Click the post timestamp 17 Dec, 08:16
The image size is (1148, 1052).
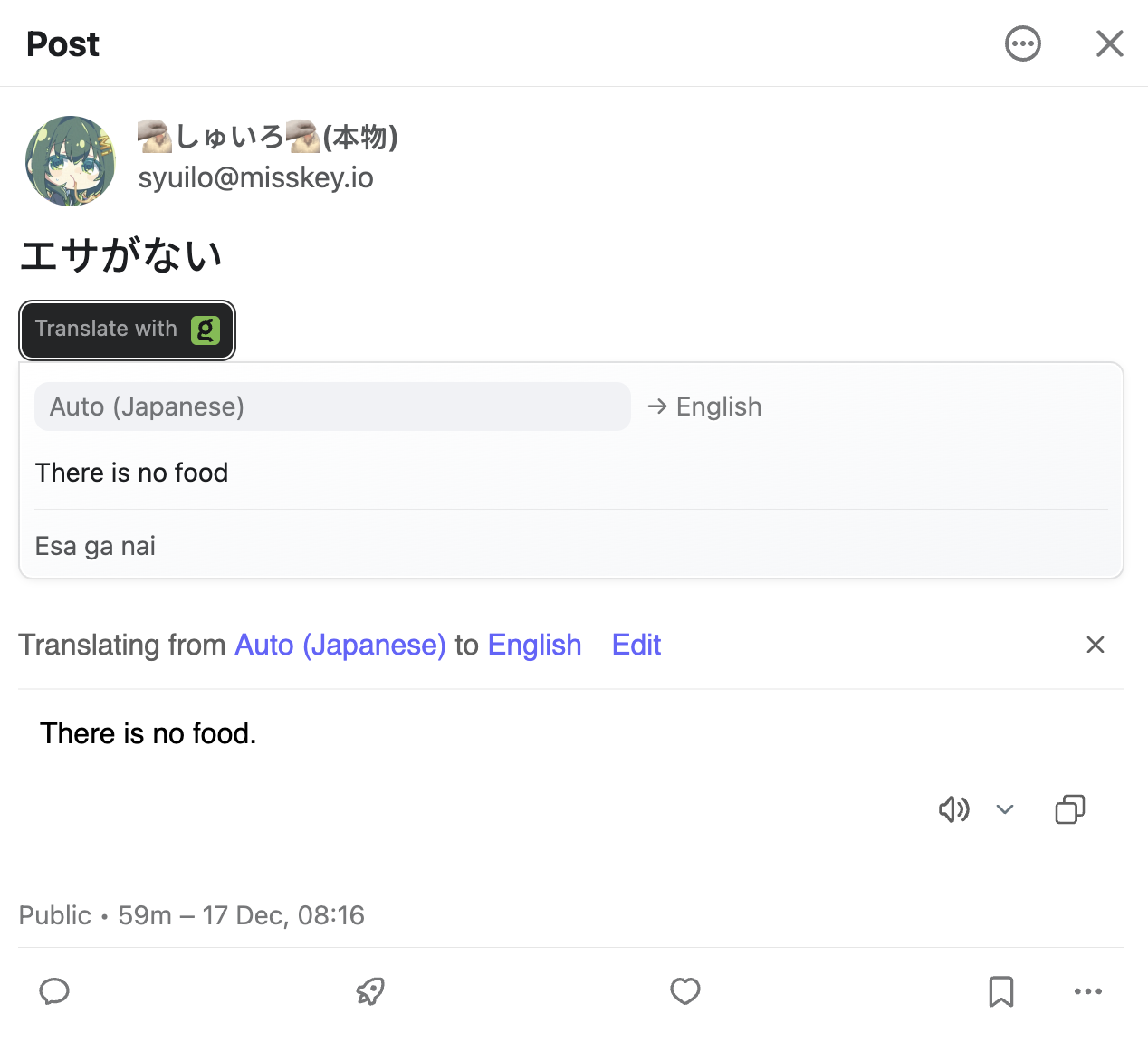click(283, 915)
